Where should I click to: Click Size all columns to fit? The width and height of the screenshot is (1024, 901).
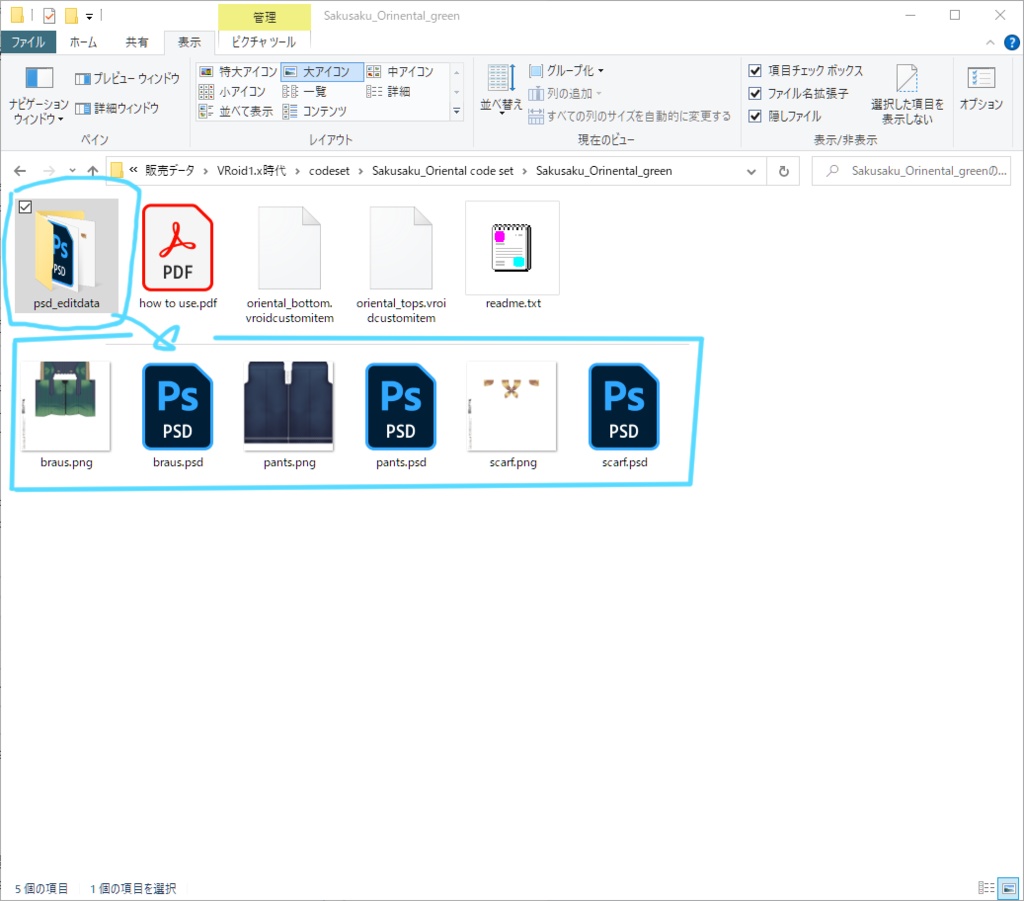[630, 116]
